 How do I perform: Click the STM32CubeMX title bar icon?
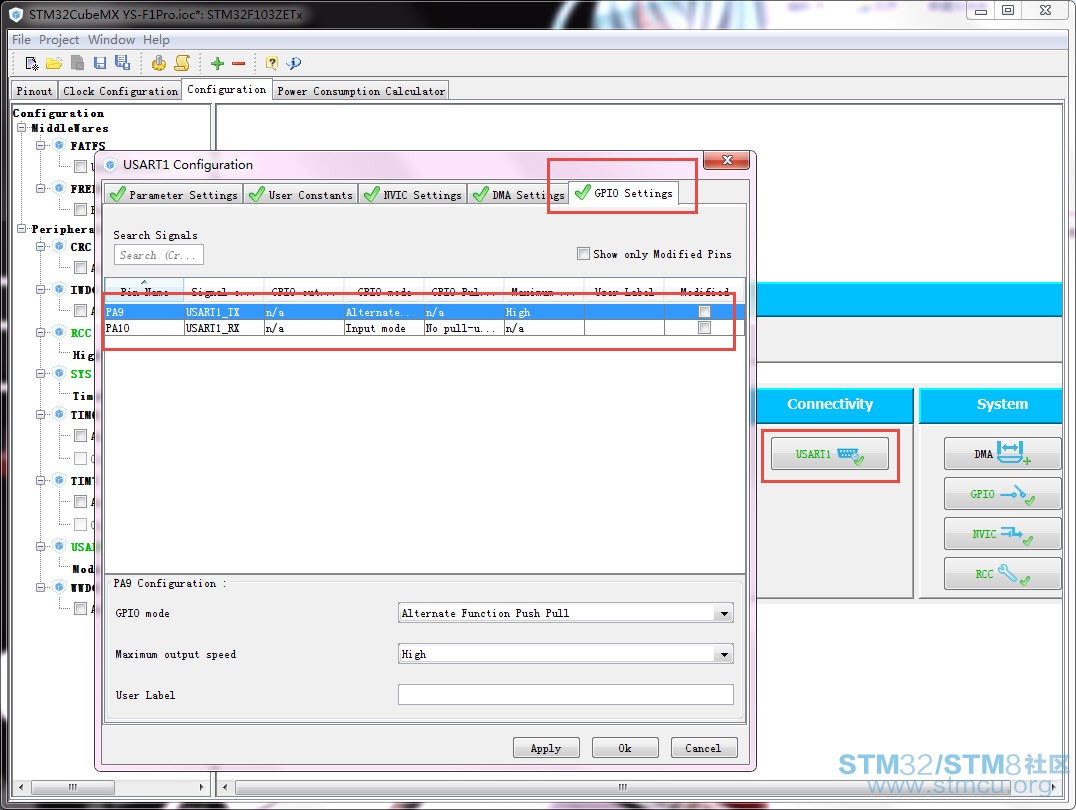(x=16, y=14)
